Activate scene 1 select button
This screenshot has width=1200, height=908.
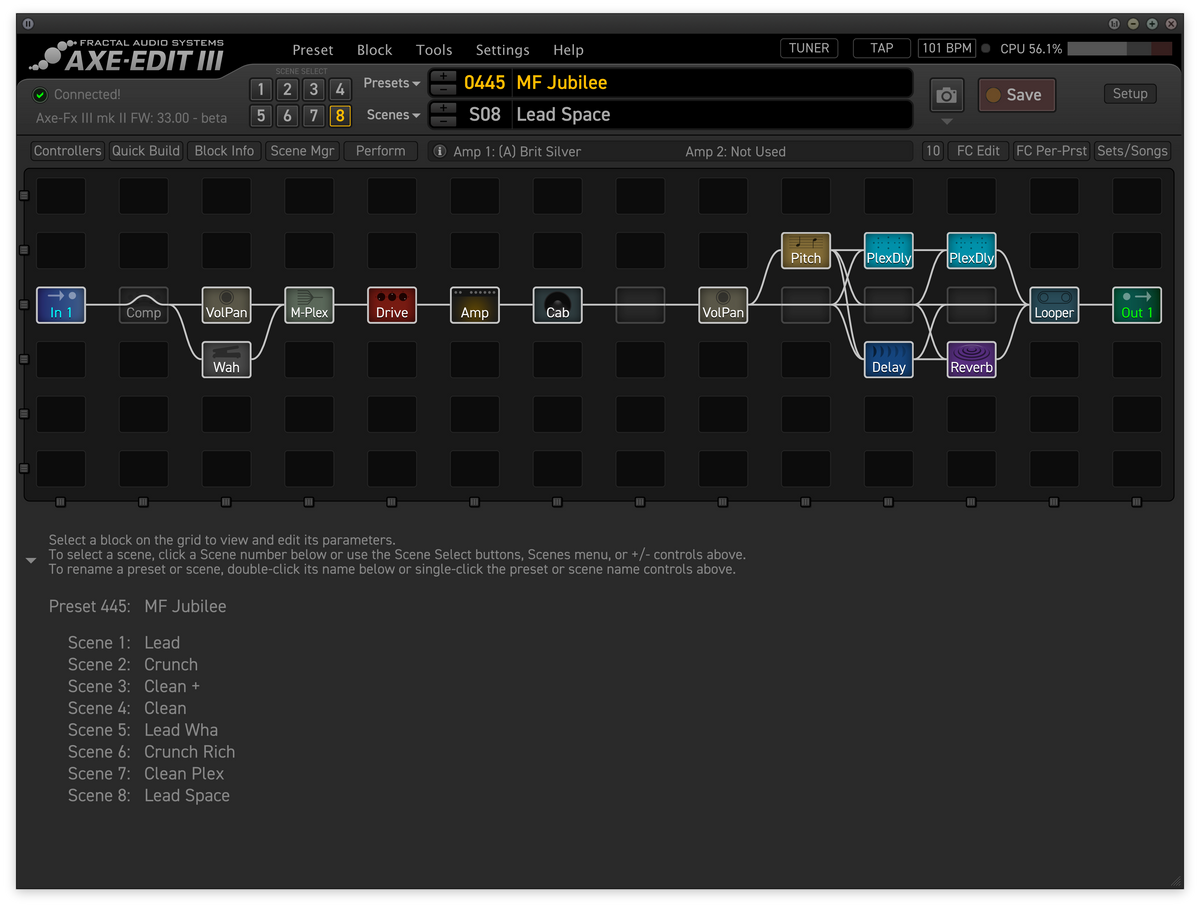tap(261, 90)
